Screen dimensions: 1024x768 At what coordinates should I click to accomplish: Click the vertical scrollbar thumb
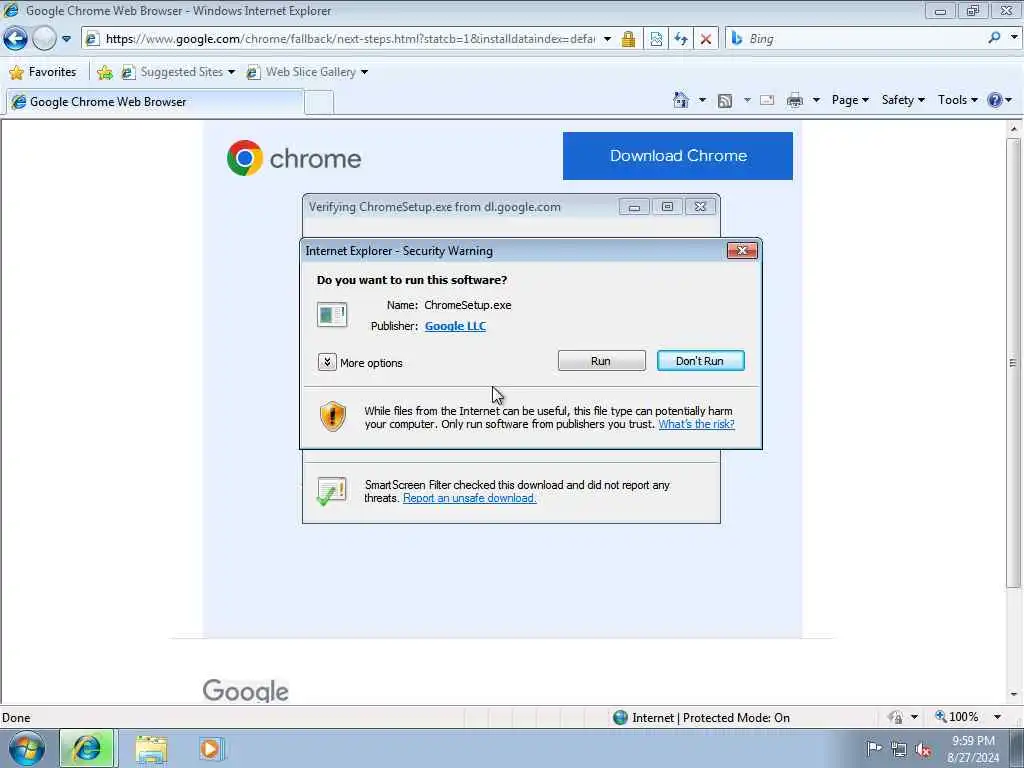pyautogui.click(x=1014, y=362)
